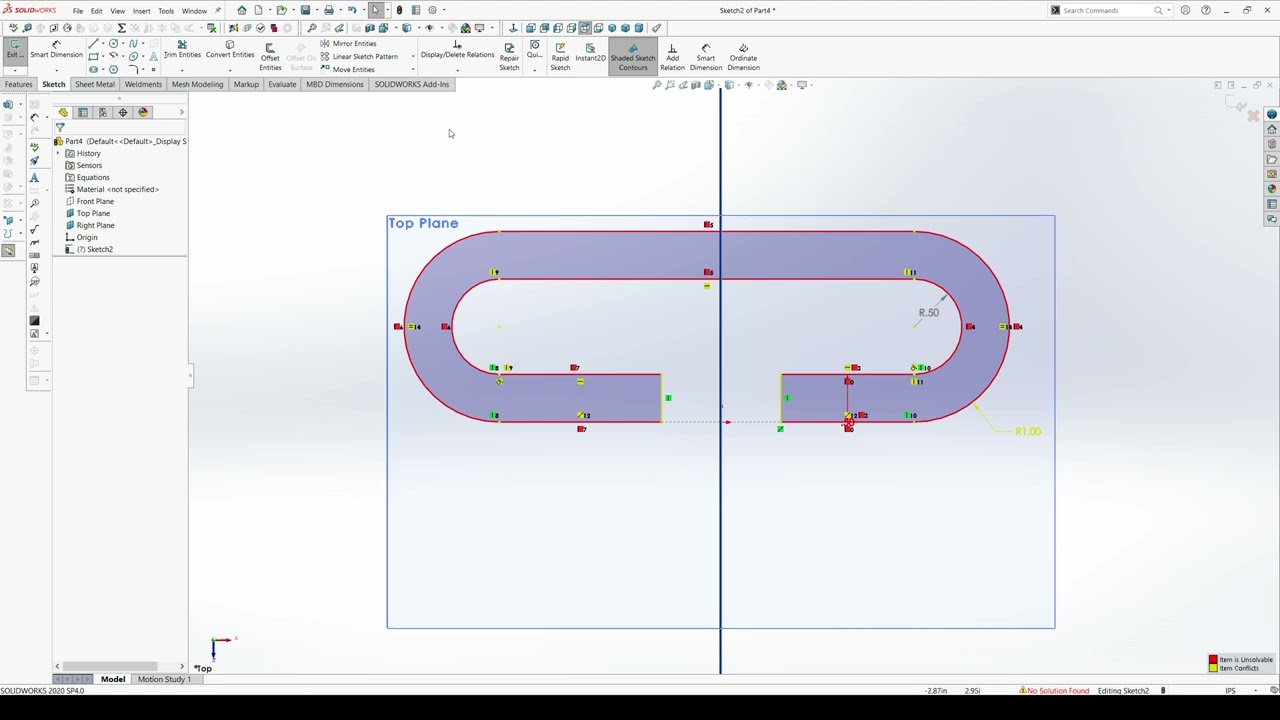Select Sensors in the feature tree
Image resolution: width=1280 pixels, height=720 pixels.
click(89, 165)
